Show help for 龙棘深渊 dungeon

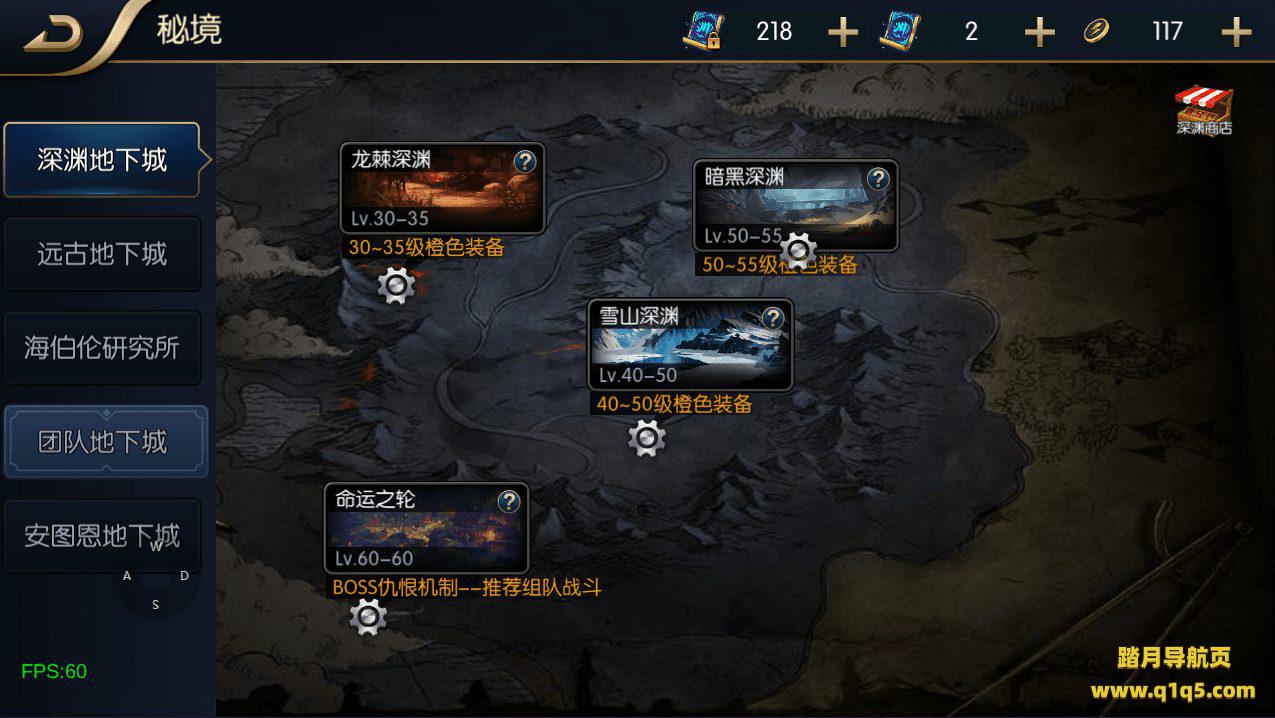526,162
